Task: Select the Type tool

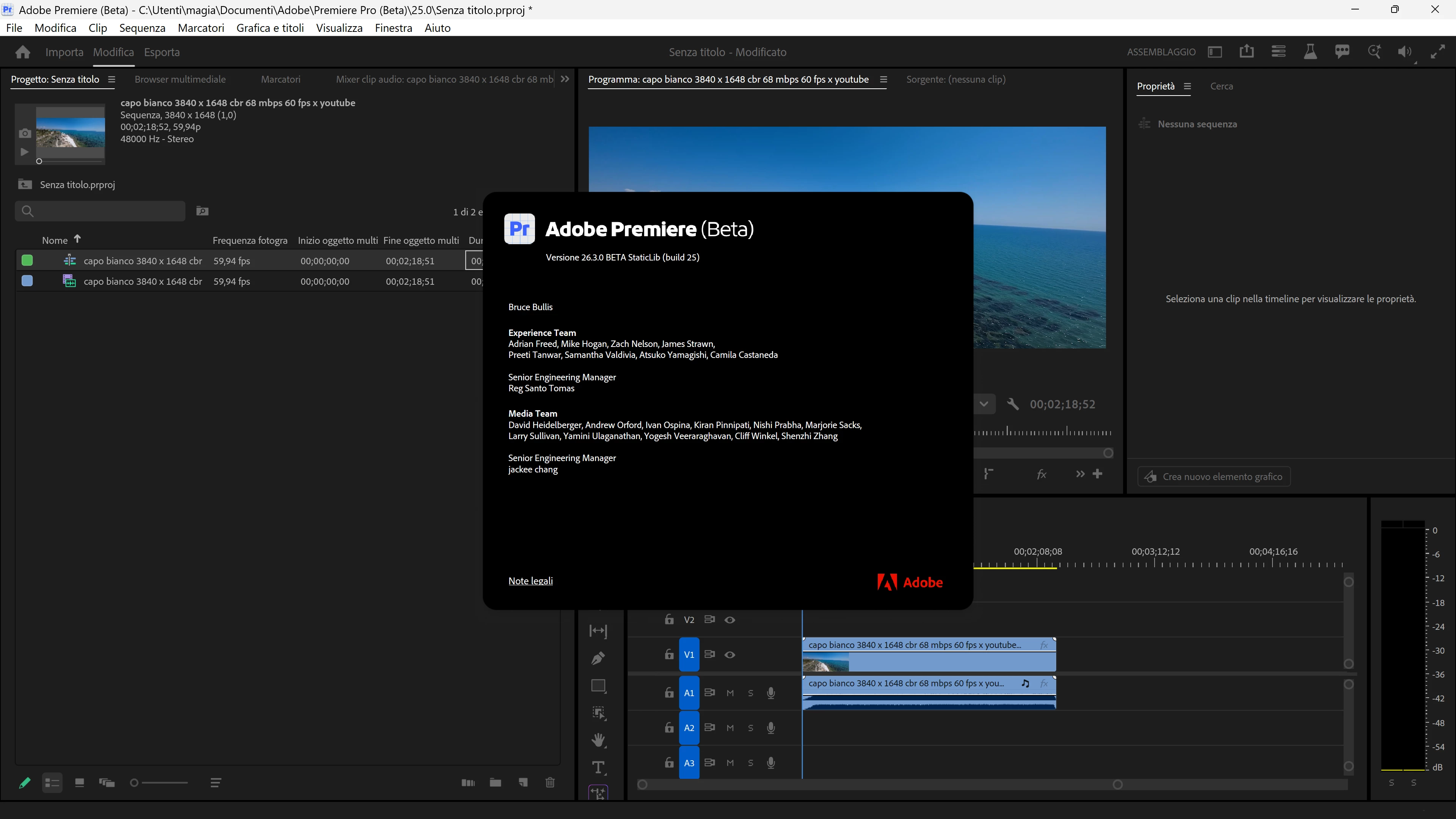Action: pos(598,767)
